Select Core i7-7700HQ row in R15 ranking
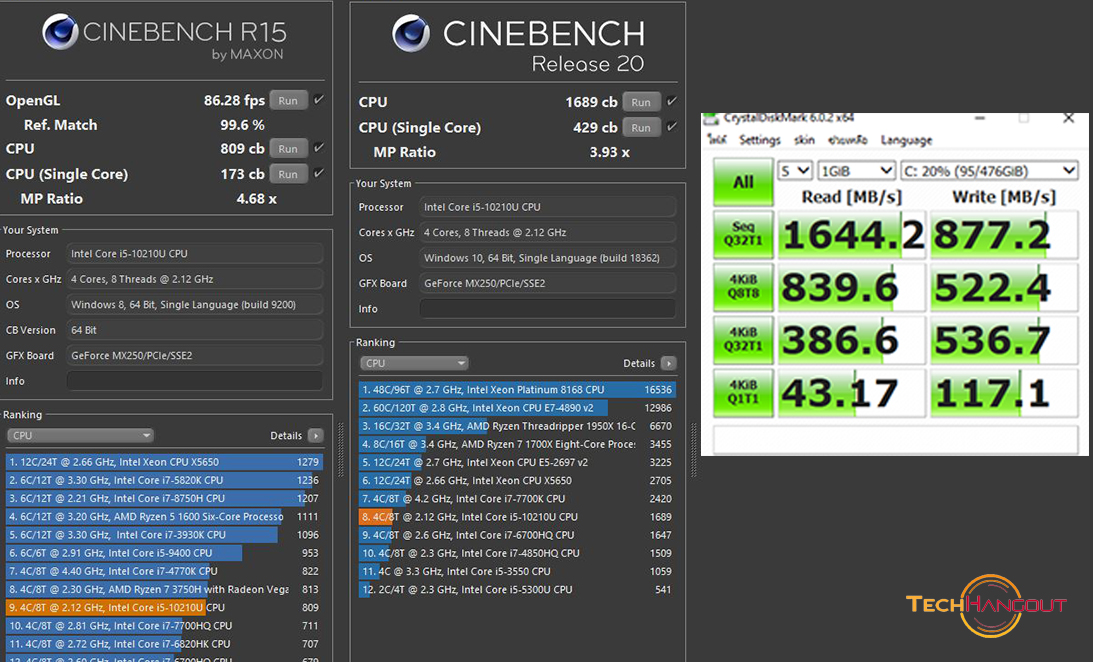The image size is (1093, 662). click(x=163, y=626)
